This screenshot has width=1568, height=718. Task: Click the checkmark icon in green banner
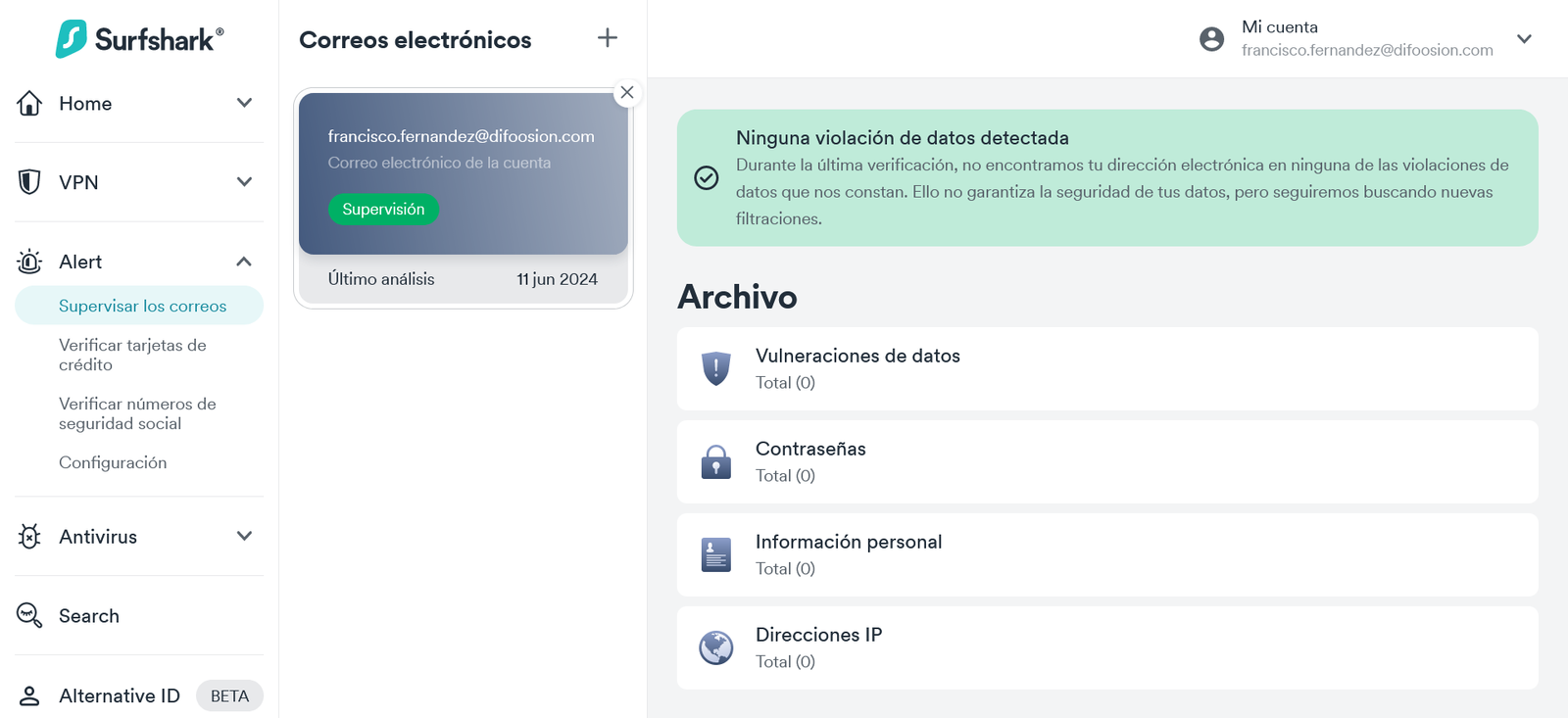(707, 177)
